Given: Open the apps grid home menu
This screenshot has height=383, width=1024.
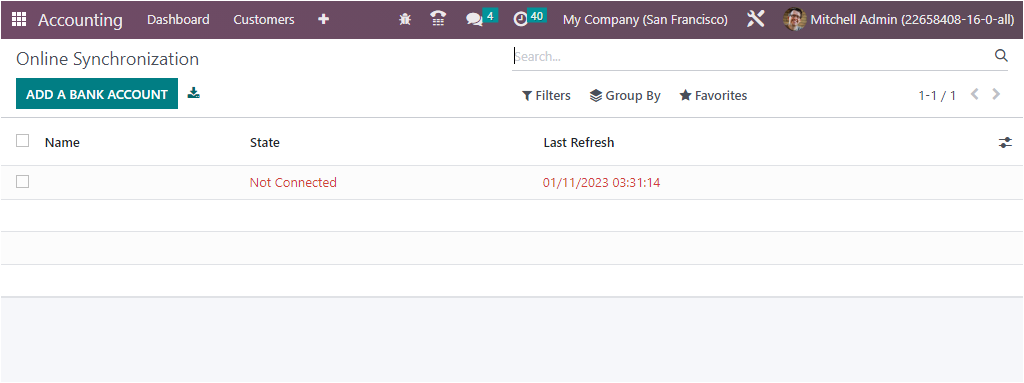Looking at the screenshot, I should (19, 20).
